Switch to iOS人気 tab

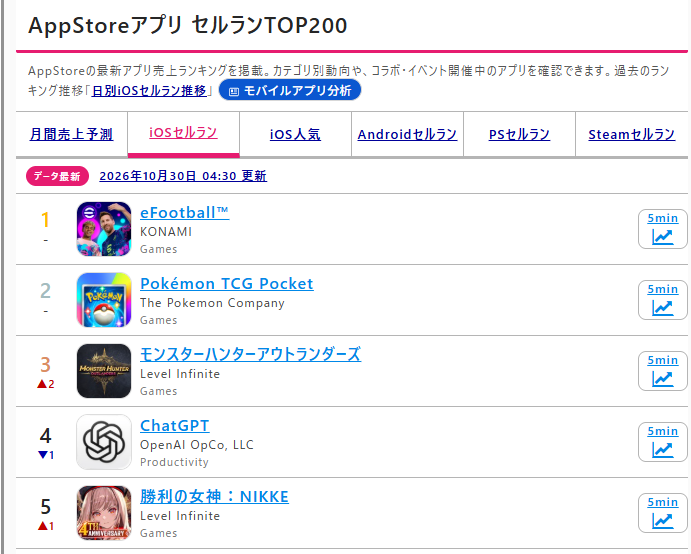(x=295, y=134)
